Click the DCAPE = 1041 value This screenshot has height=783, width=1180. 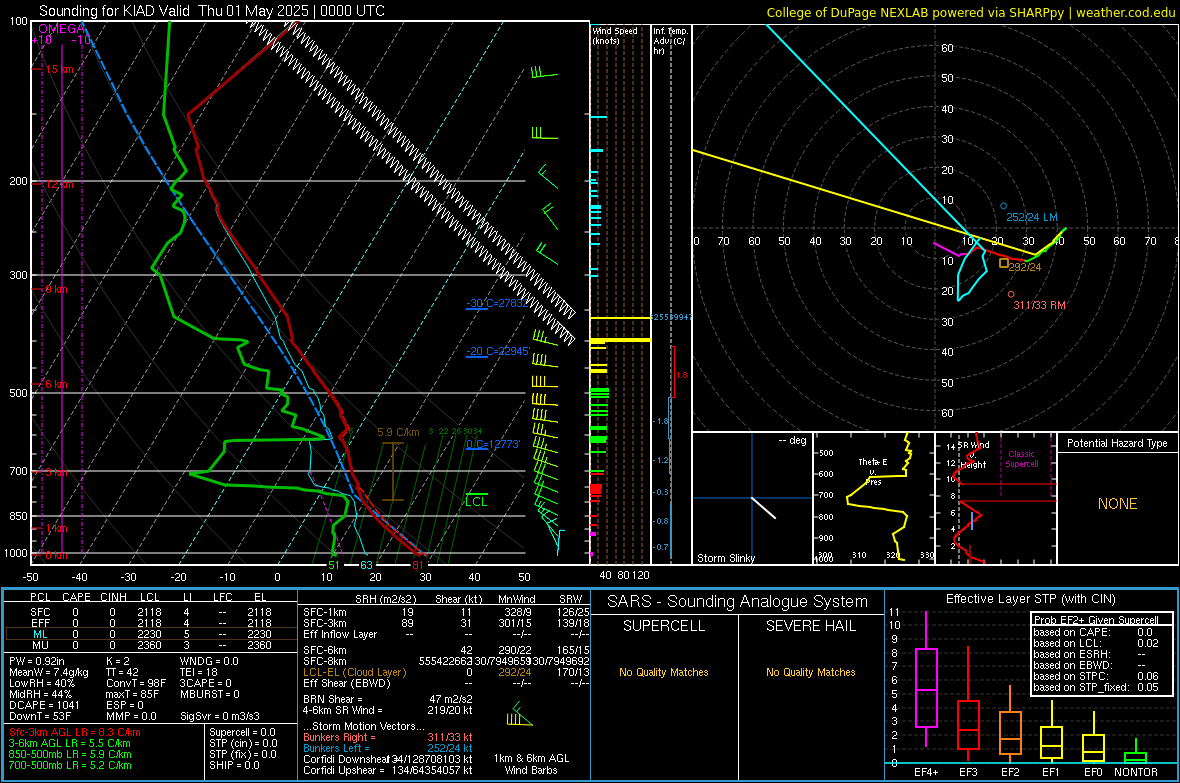pos(44,705)
